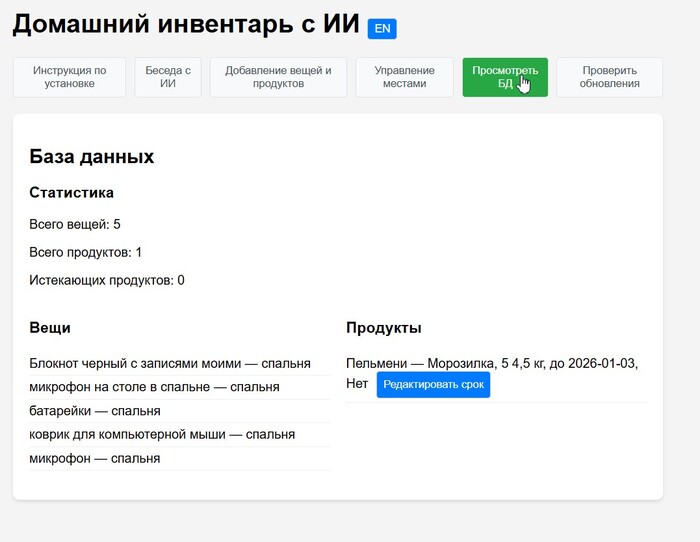Click the Пельмени product entry
The image size is (700, 542).
pos(491,363)
